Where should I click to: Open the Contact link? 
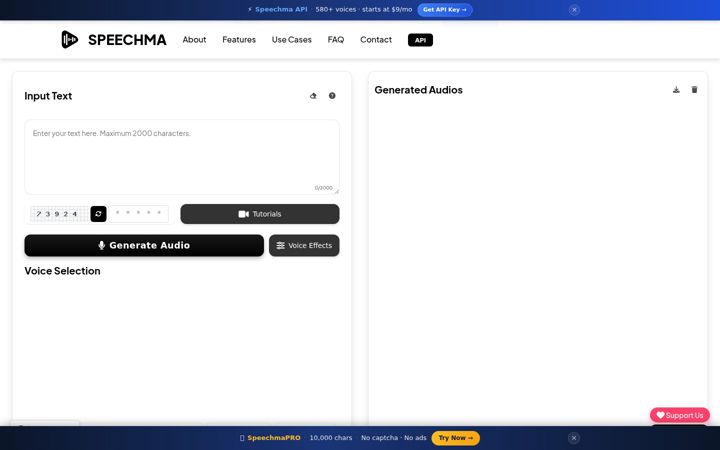coord(376,39)
